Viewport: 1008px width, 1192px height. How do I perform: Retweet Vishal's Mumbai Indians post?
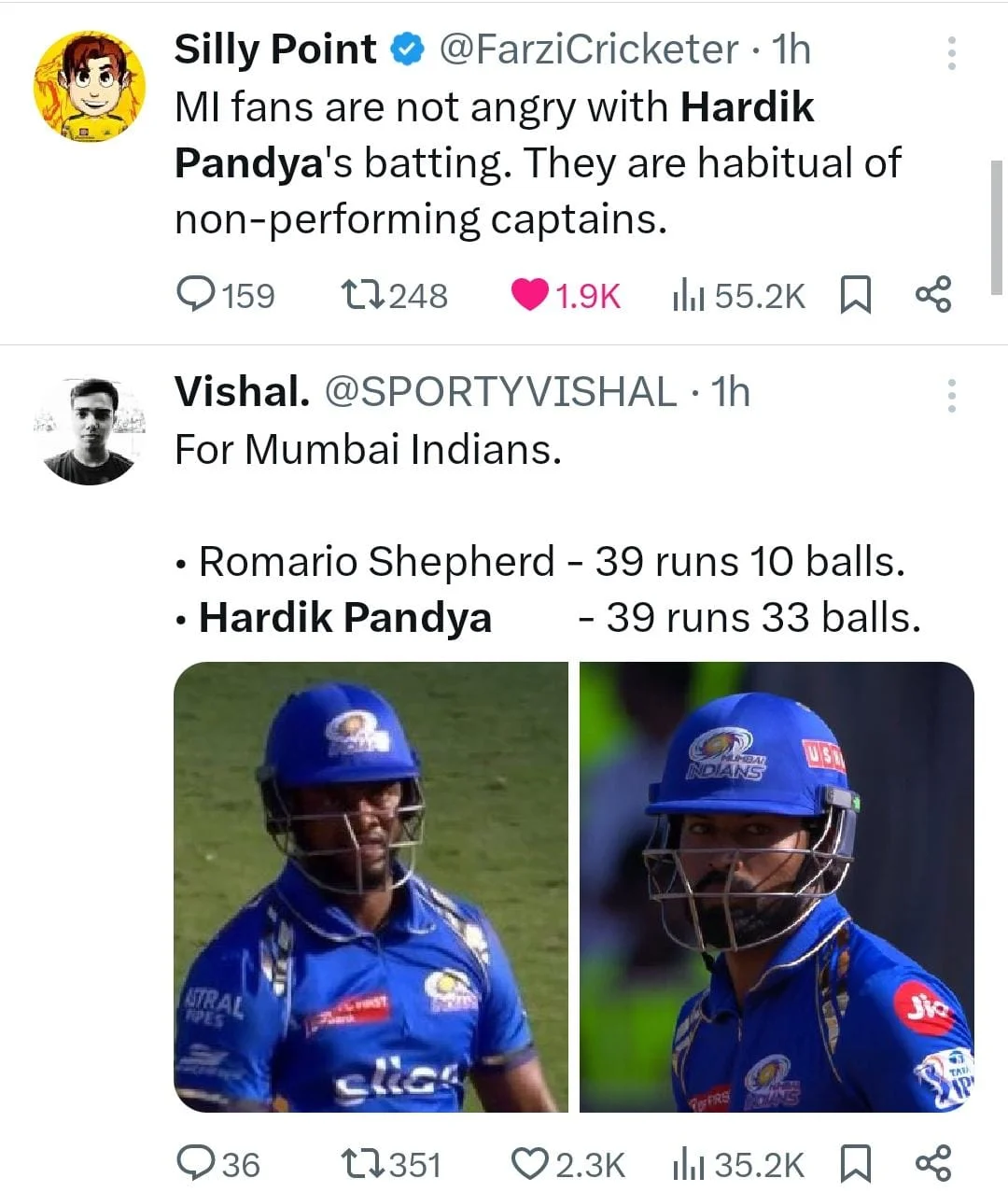coord(362,1163)
